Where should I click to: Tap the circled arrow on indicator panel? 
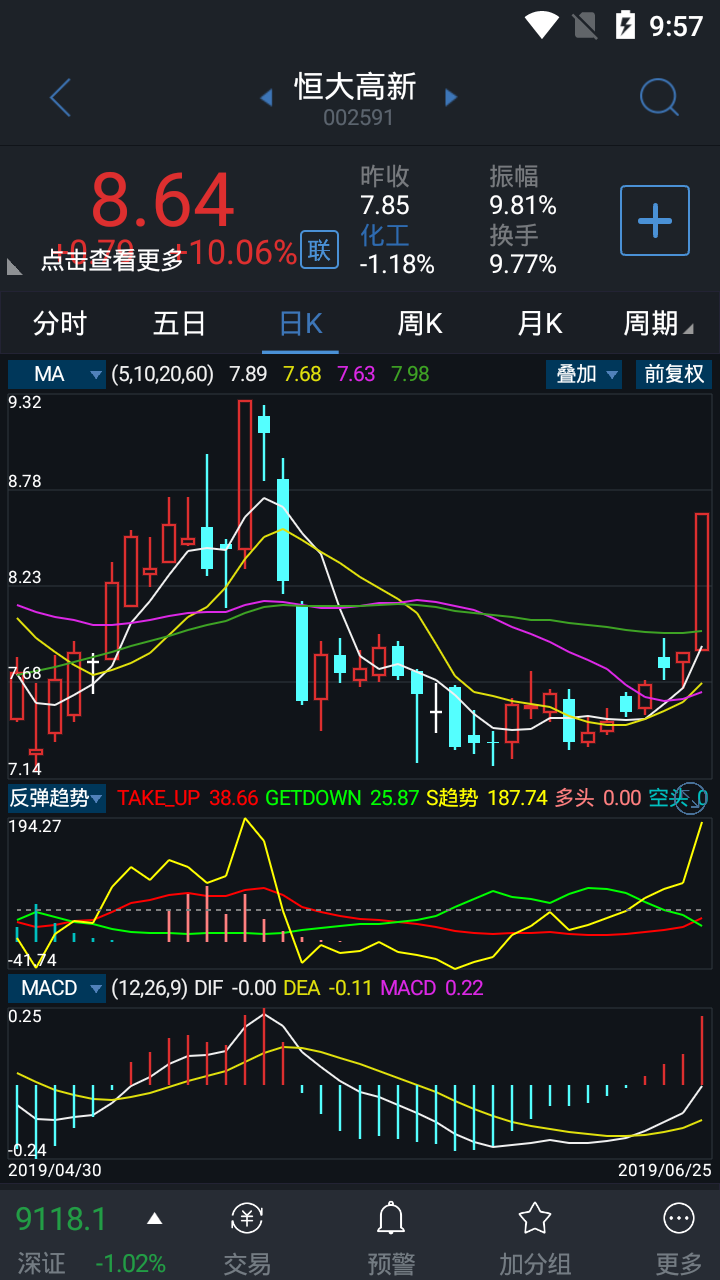[691, 797]
